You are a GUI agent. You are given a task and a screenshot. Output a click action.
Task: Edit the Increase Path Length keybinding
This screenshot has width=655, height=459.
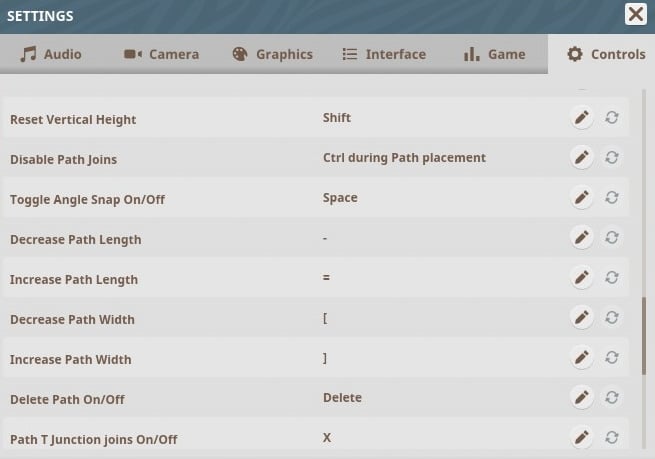pyautogui.click(x=581, y=278)
